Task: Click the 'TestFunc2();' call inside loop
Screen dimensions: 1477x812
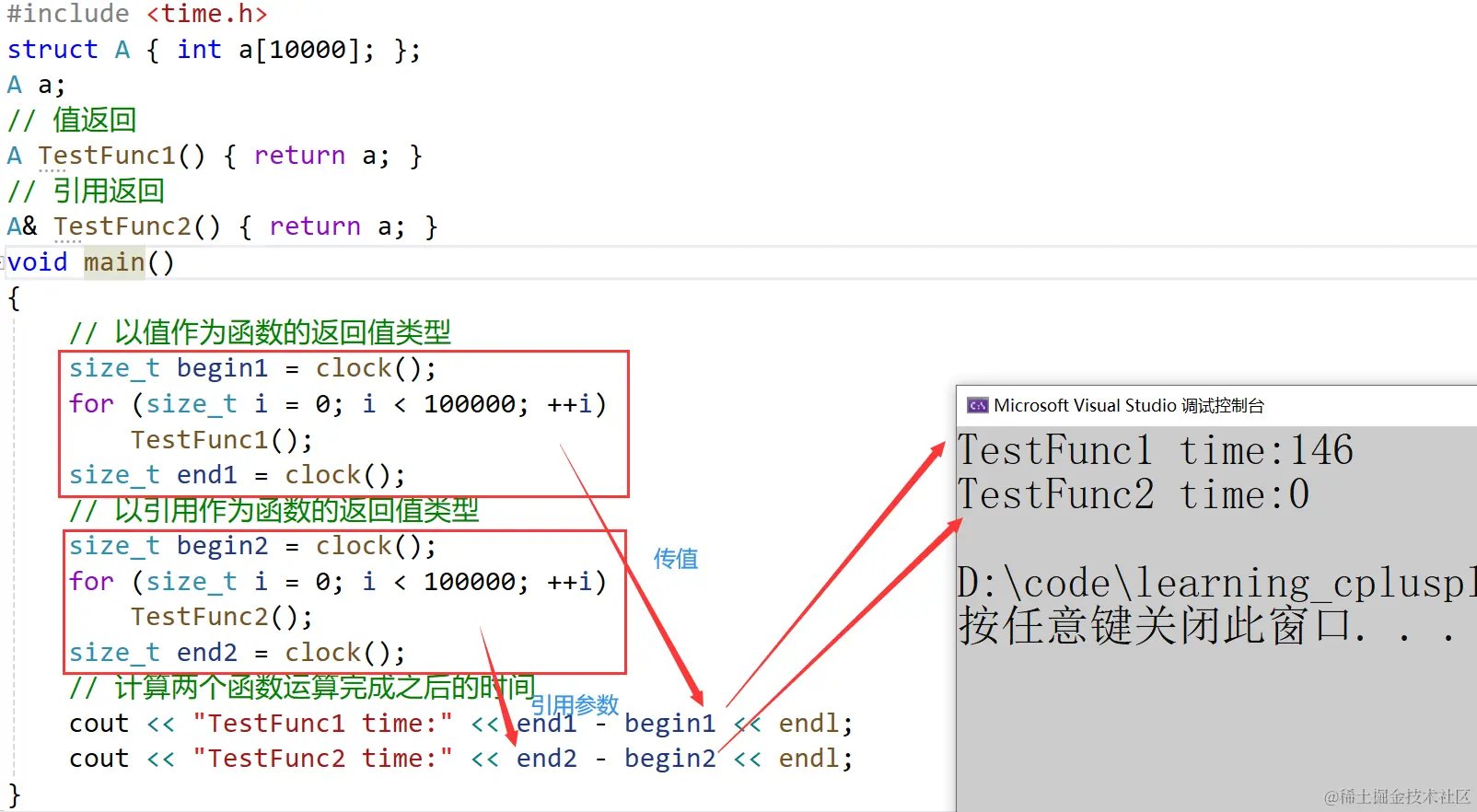Action: (x=222, y=617)
